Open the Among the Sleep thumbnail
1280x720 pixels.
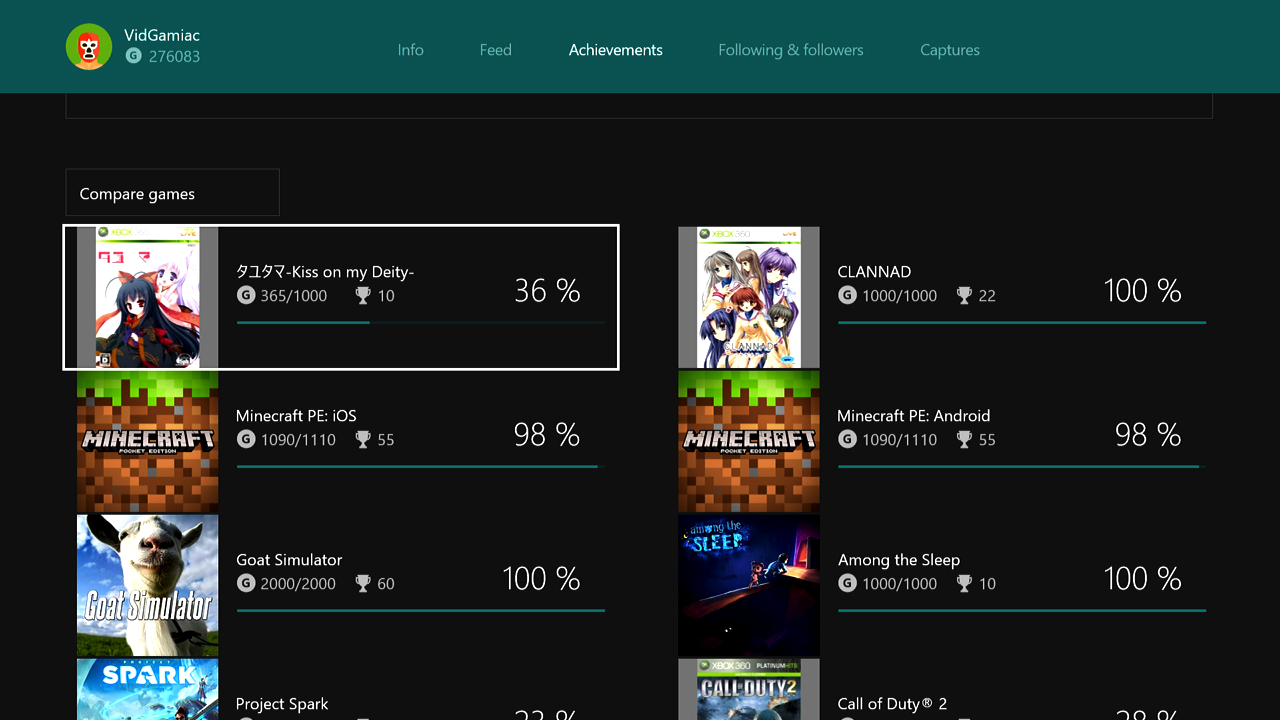pyautogui.click(x=749, y=585)
